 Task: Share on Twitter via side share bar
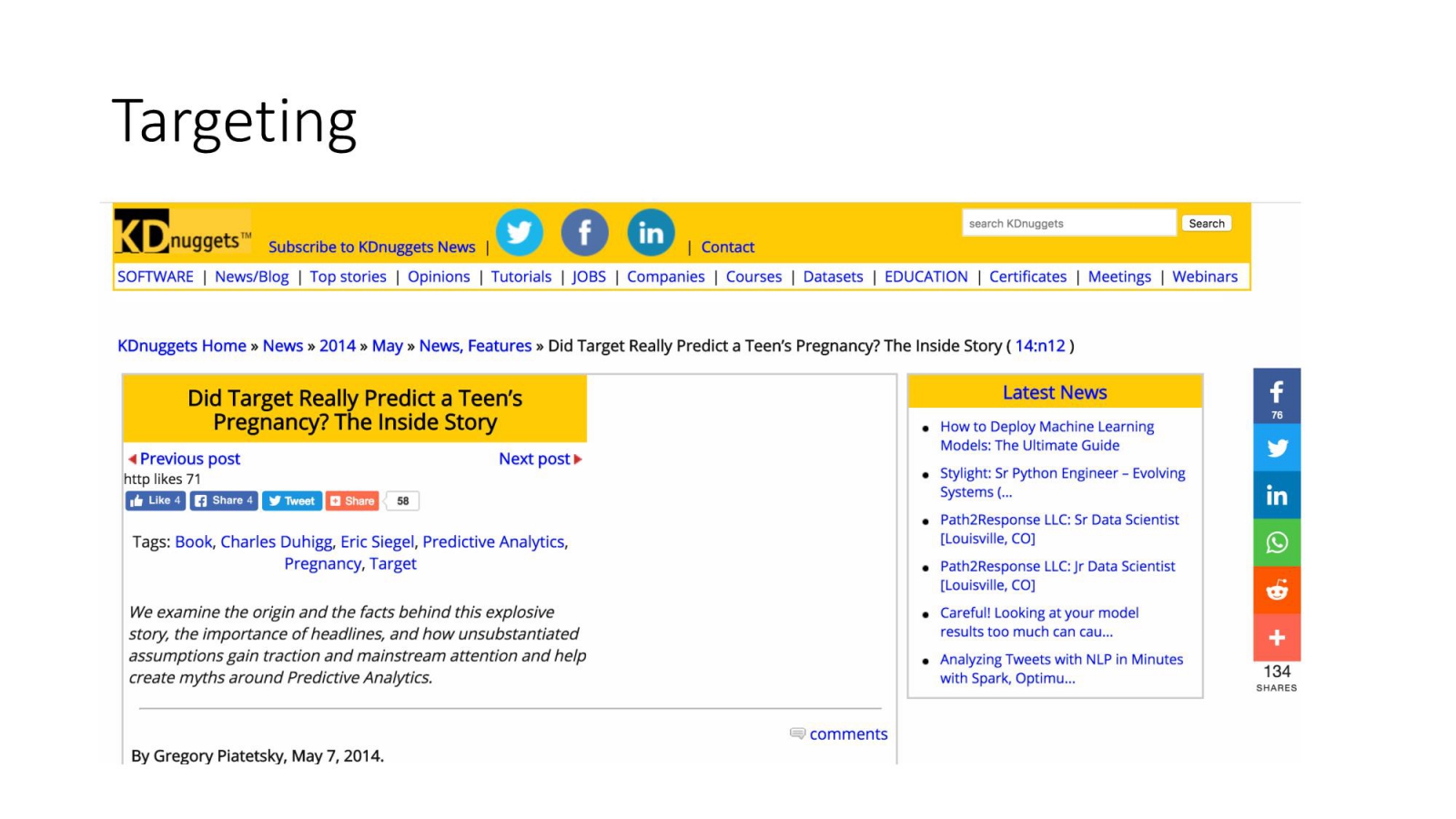pyautogui.click(x=1277, y=448)
